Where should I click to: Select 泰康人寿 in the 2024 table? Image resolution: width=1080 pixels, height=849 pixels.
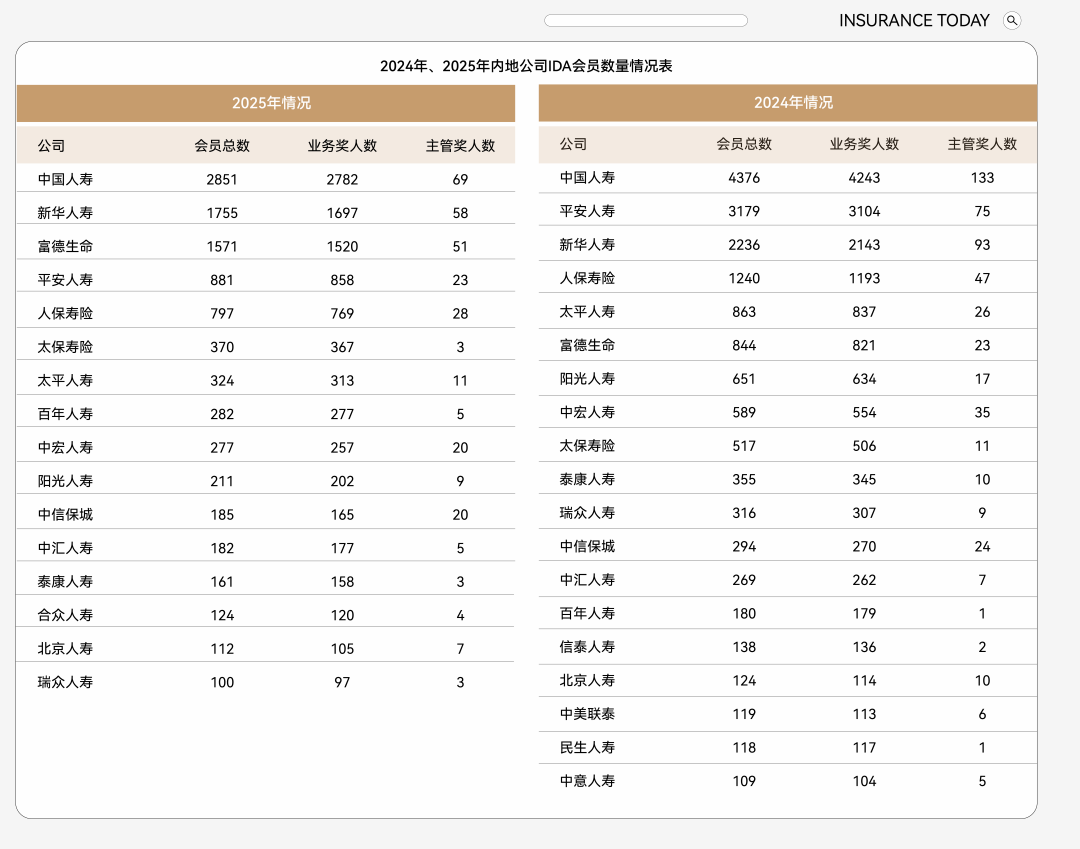[x=588, y=479]
